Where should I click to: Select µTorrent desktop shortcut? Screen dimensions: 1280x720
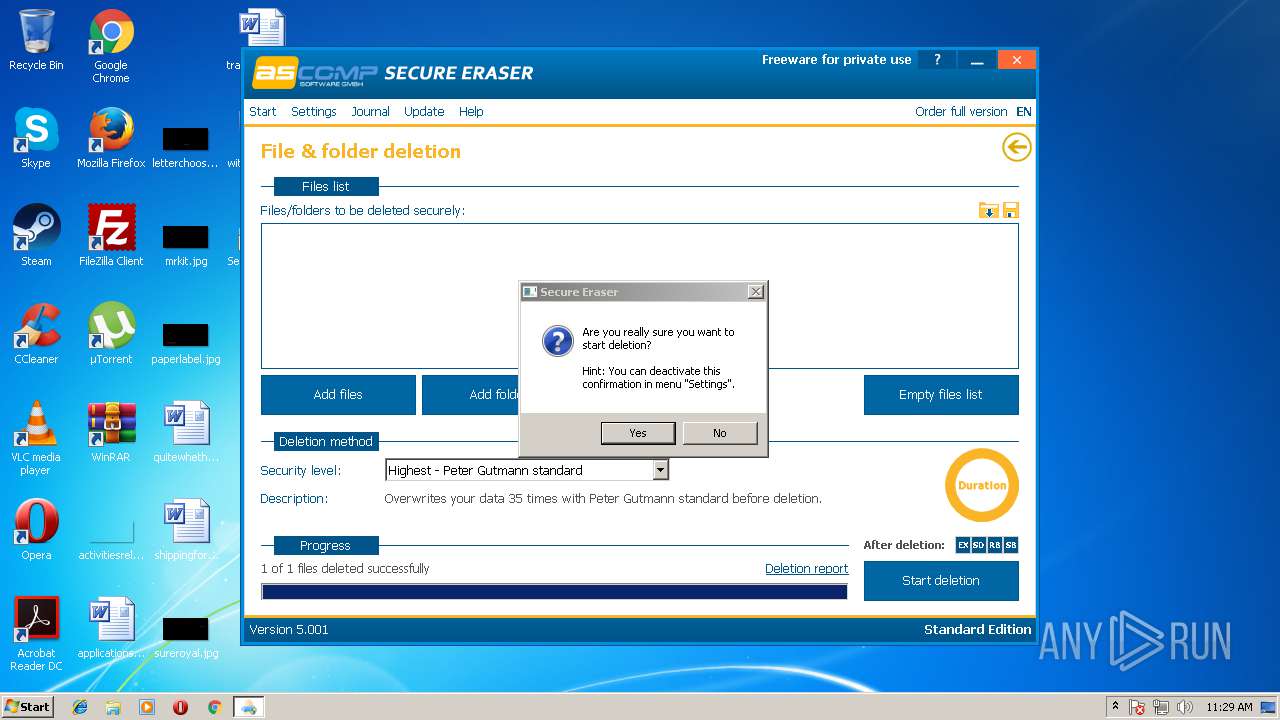111,334
